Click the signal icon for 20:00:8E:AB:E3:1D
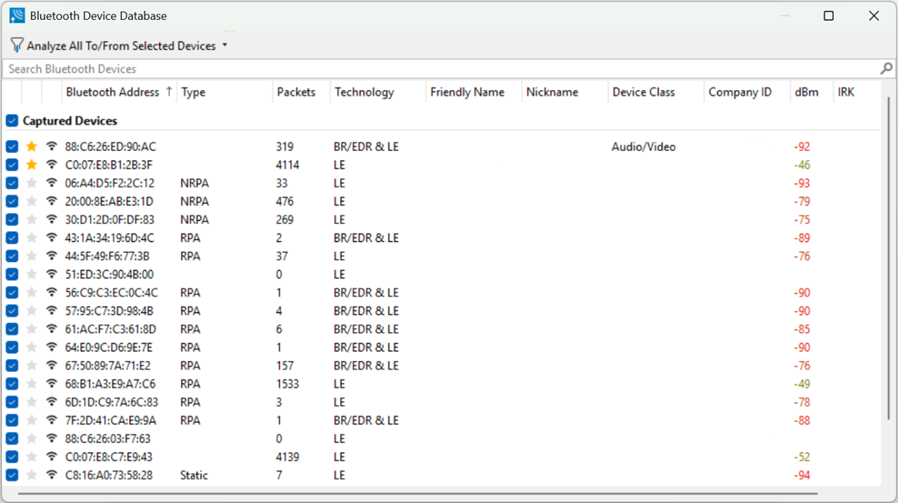Screen dimensions: 898x503 52,201
